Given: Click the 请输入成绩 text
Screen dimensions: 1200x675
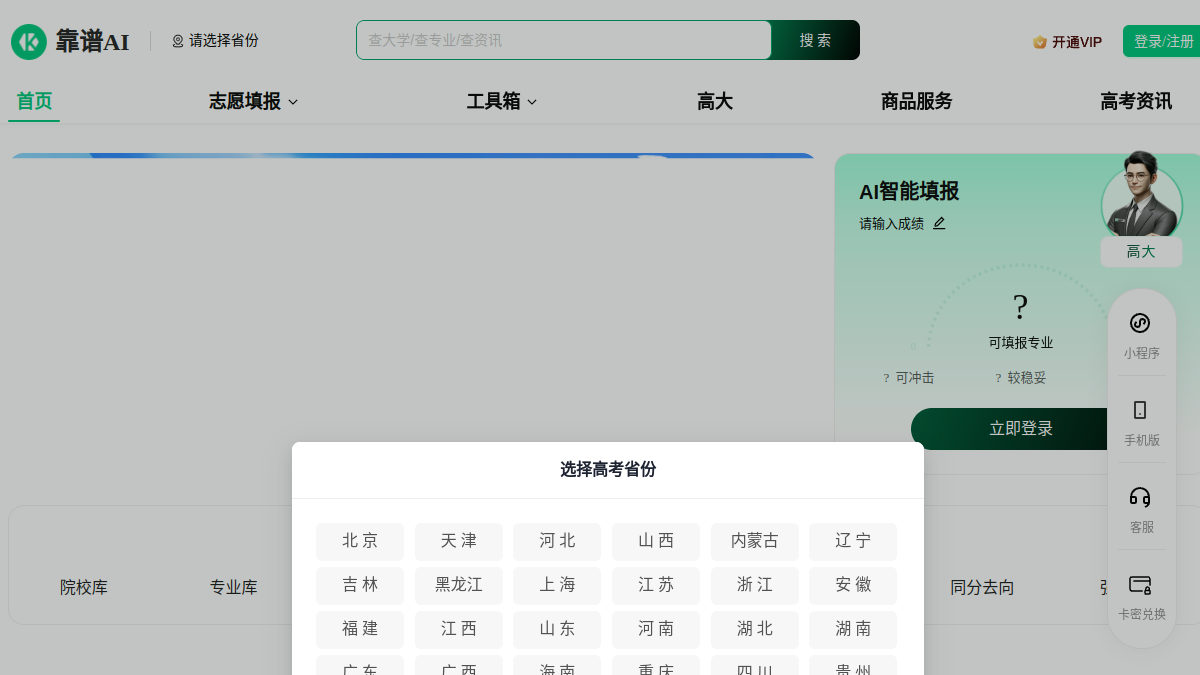Looking at the screenshot, I should (891, 224).
